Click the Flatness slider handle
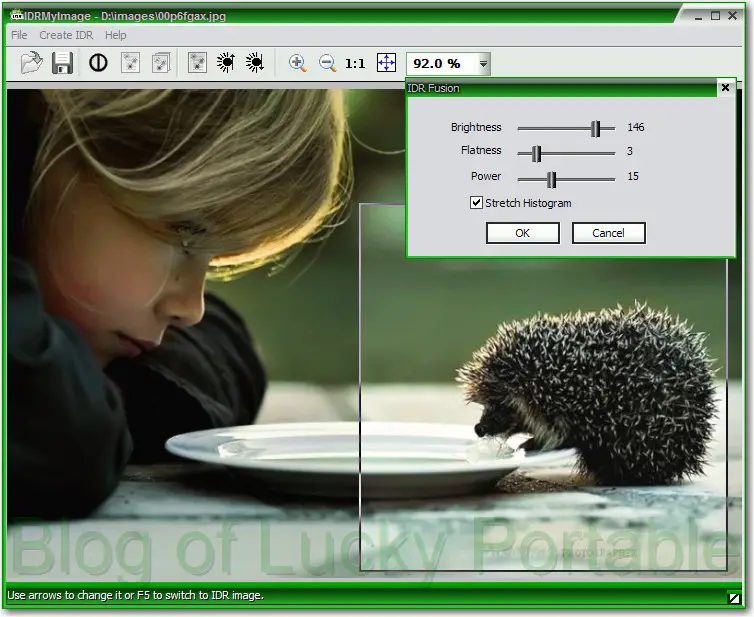Image resolution: width=754 pixels, height=617 pixels. pos(537,153)
